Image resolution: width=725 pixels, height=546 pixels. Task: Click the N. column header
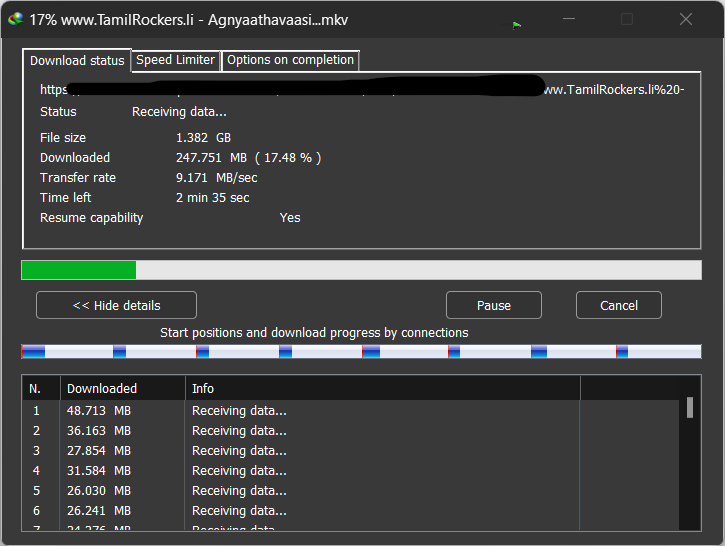click(x=41, y=388)
